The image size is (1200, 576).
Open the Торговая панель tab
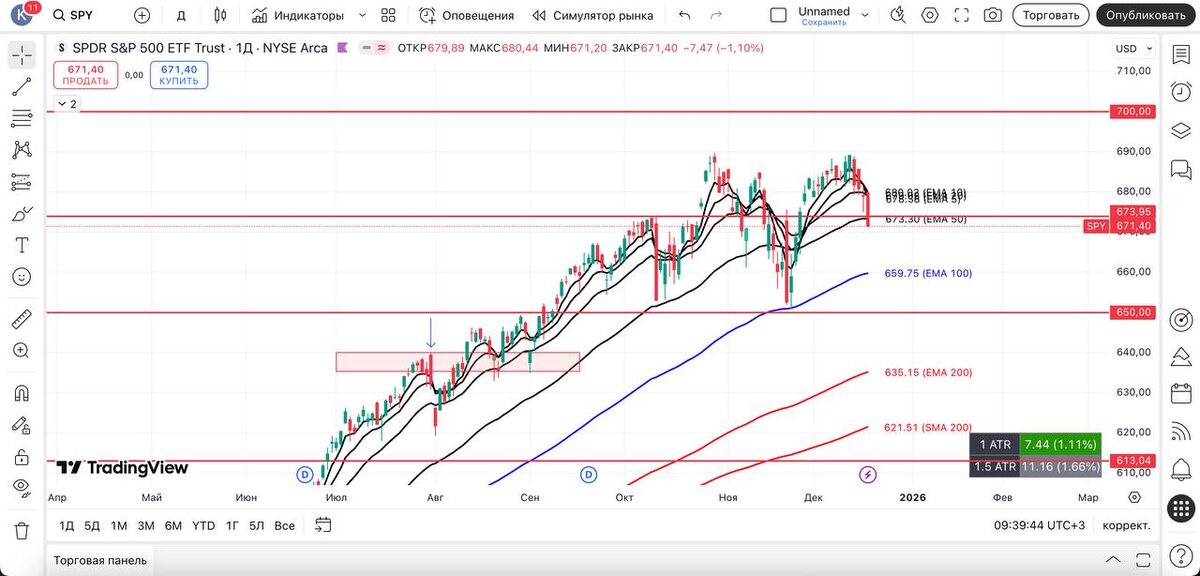pyautogui.click(x=100, y=560)
